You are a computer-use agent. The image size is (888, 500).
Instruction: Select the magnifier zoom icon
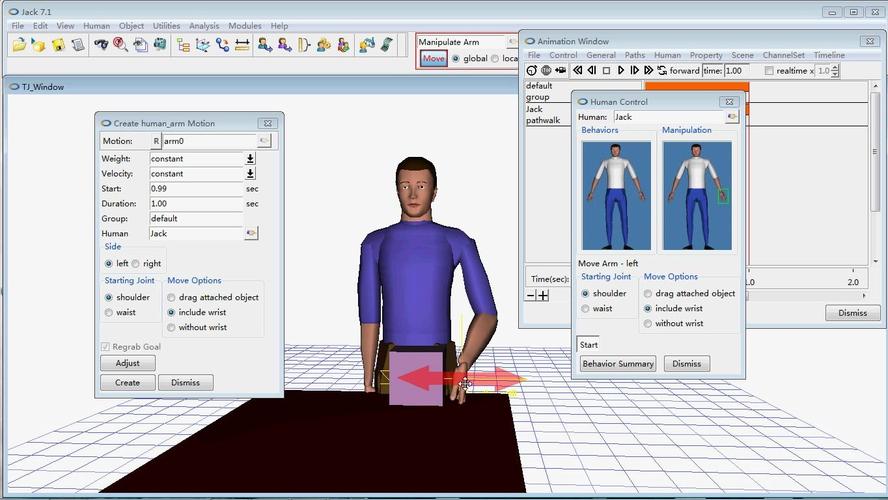point(120,44)
